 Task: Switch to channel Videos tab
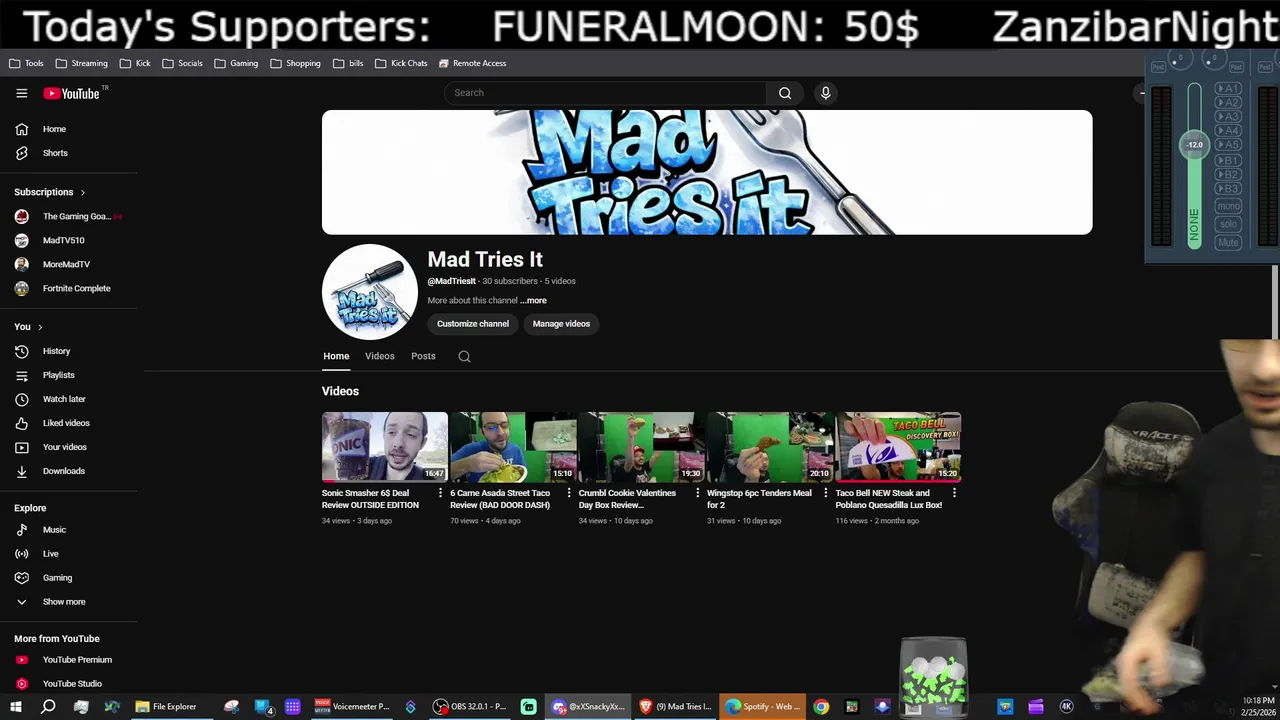coord(379,356)
